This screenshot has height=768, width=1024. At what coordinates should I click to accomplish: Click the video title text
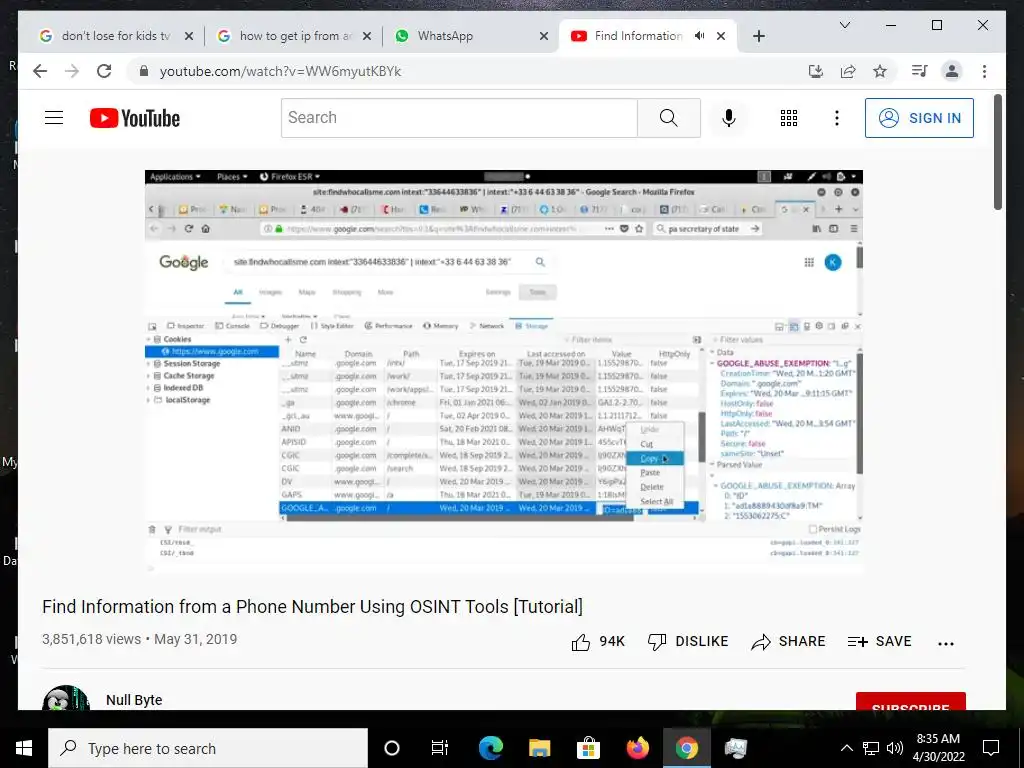point(312,607)
